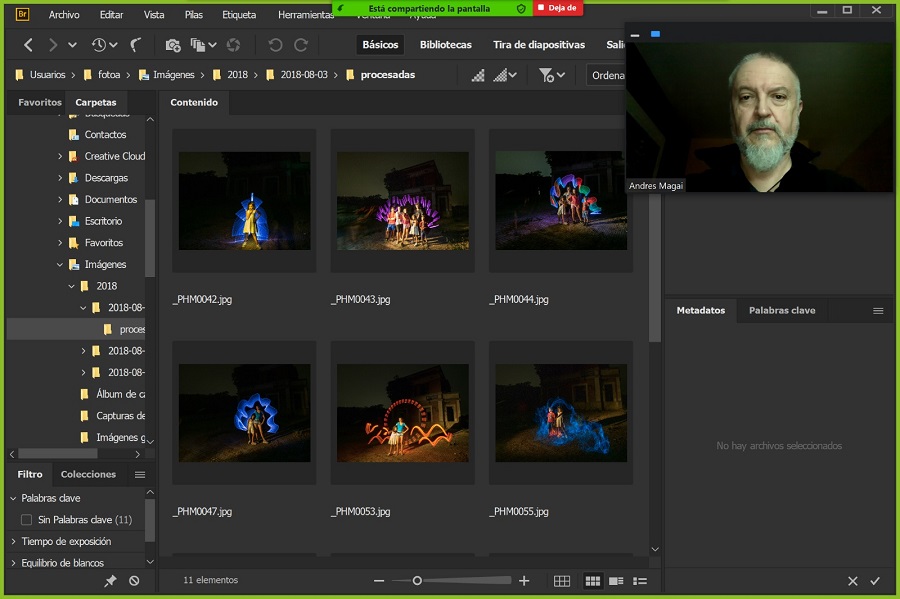
Task: Open the navigation history dropdown arrow
Action: [x=72, y=45]
